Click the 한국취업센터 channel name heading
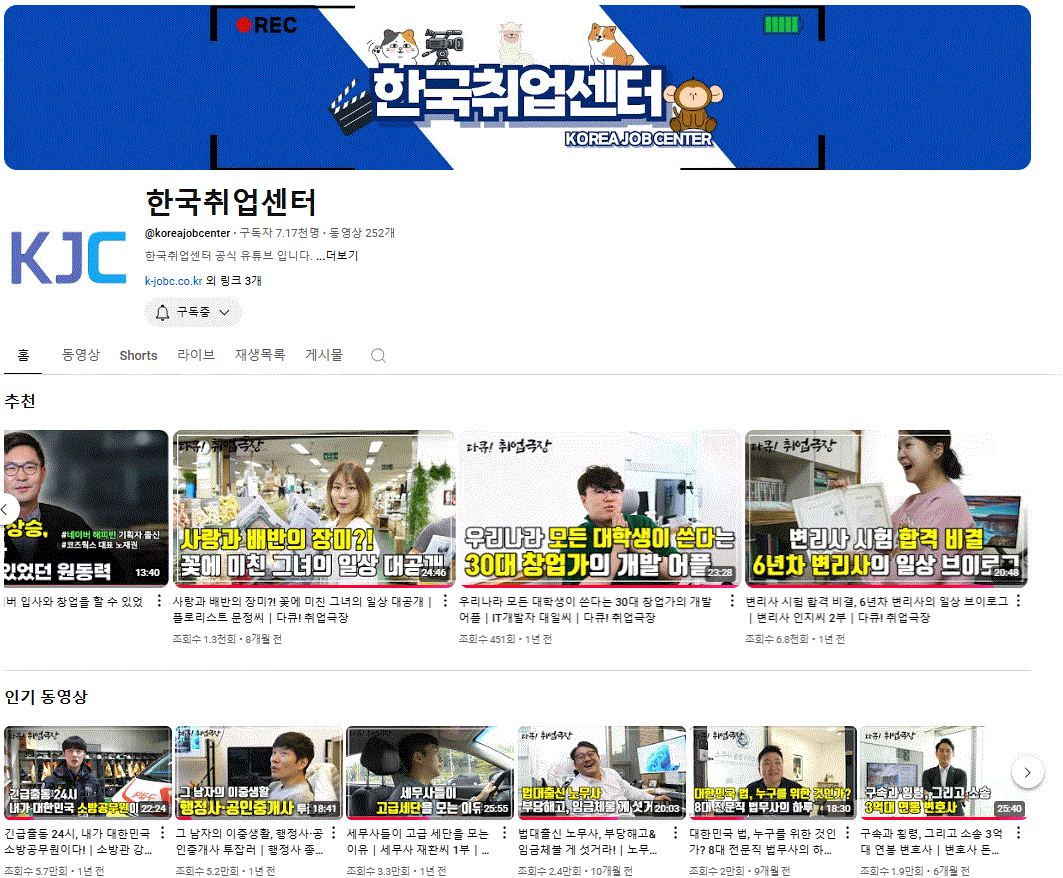 tap(231, 202)
